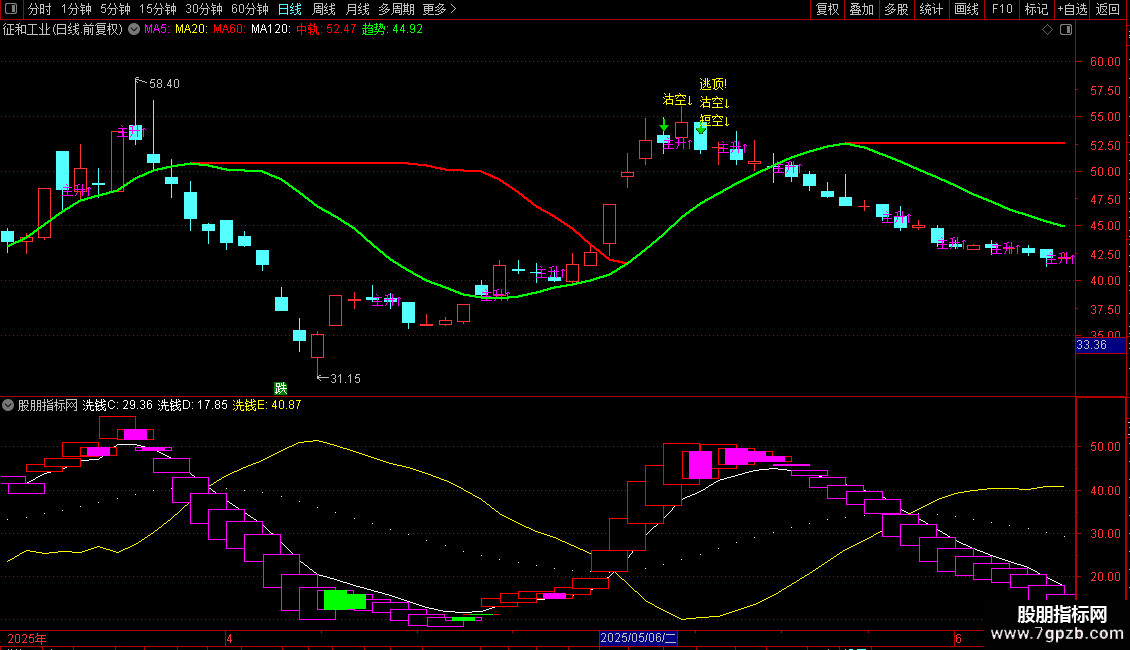Click the 逃顶! signal label
The height and width of the screenshot is (650, 1130).
[x=713, y=84]
